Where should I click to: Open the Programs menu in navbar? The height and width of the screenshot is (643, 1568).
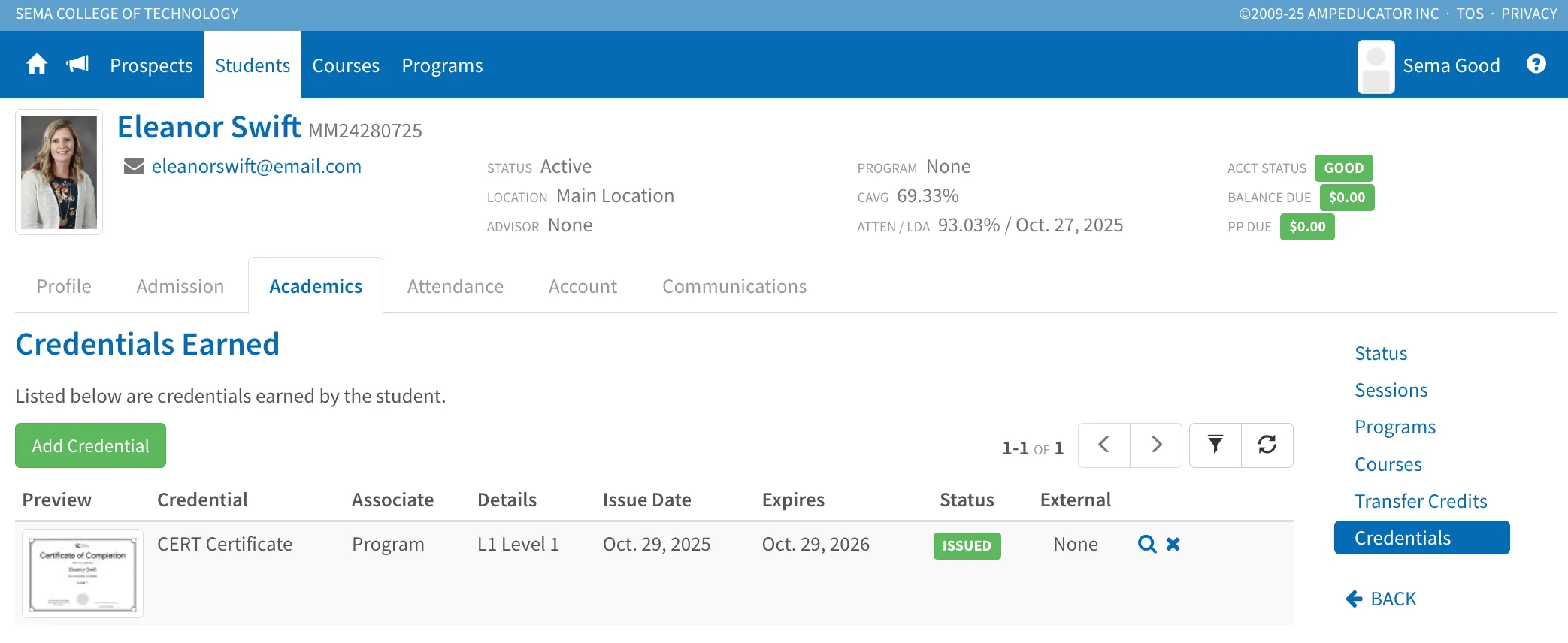point(442,65)
